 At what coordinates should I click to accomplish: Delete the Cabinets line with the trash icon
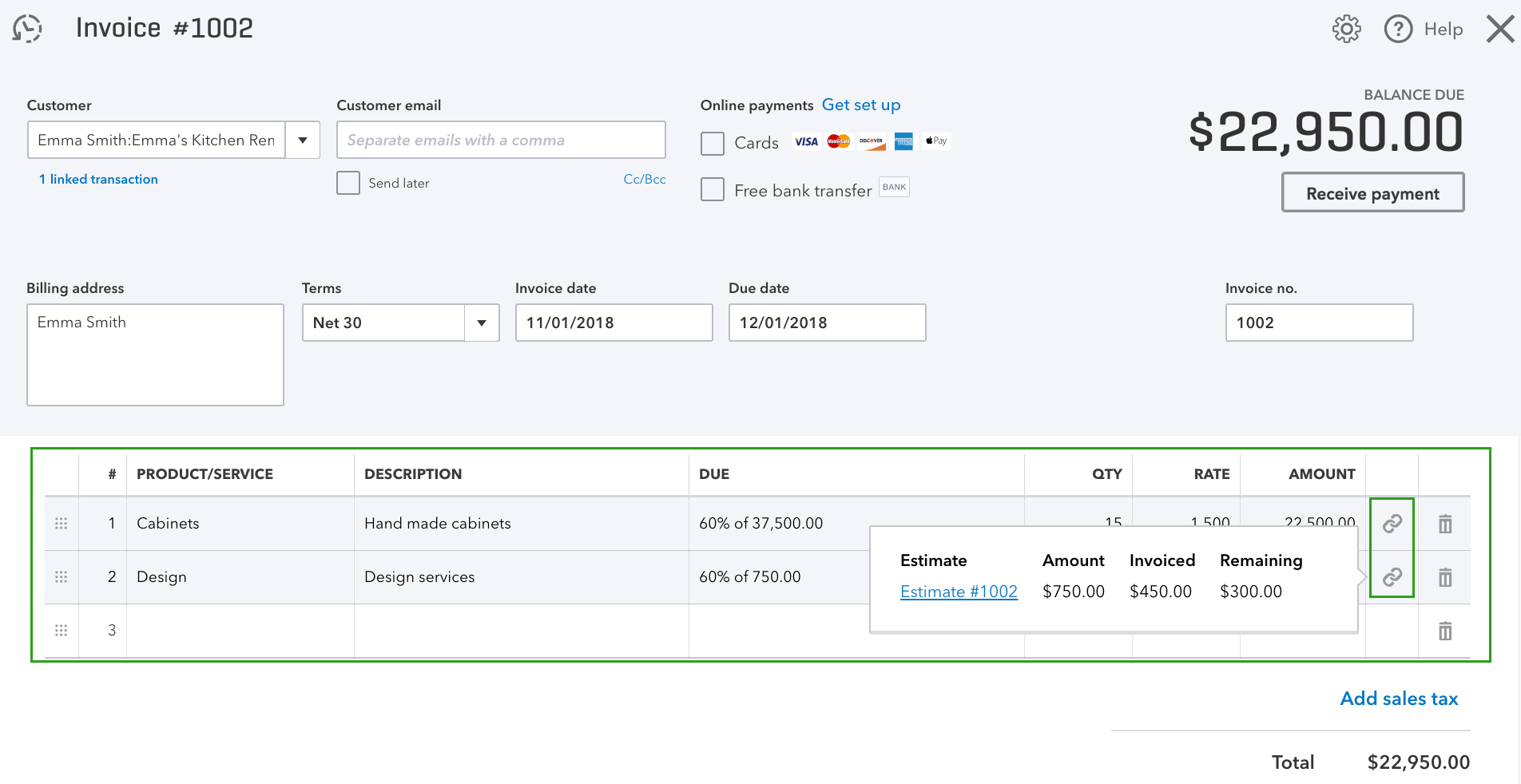(x=1444, y=524)
